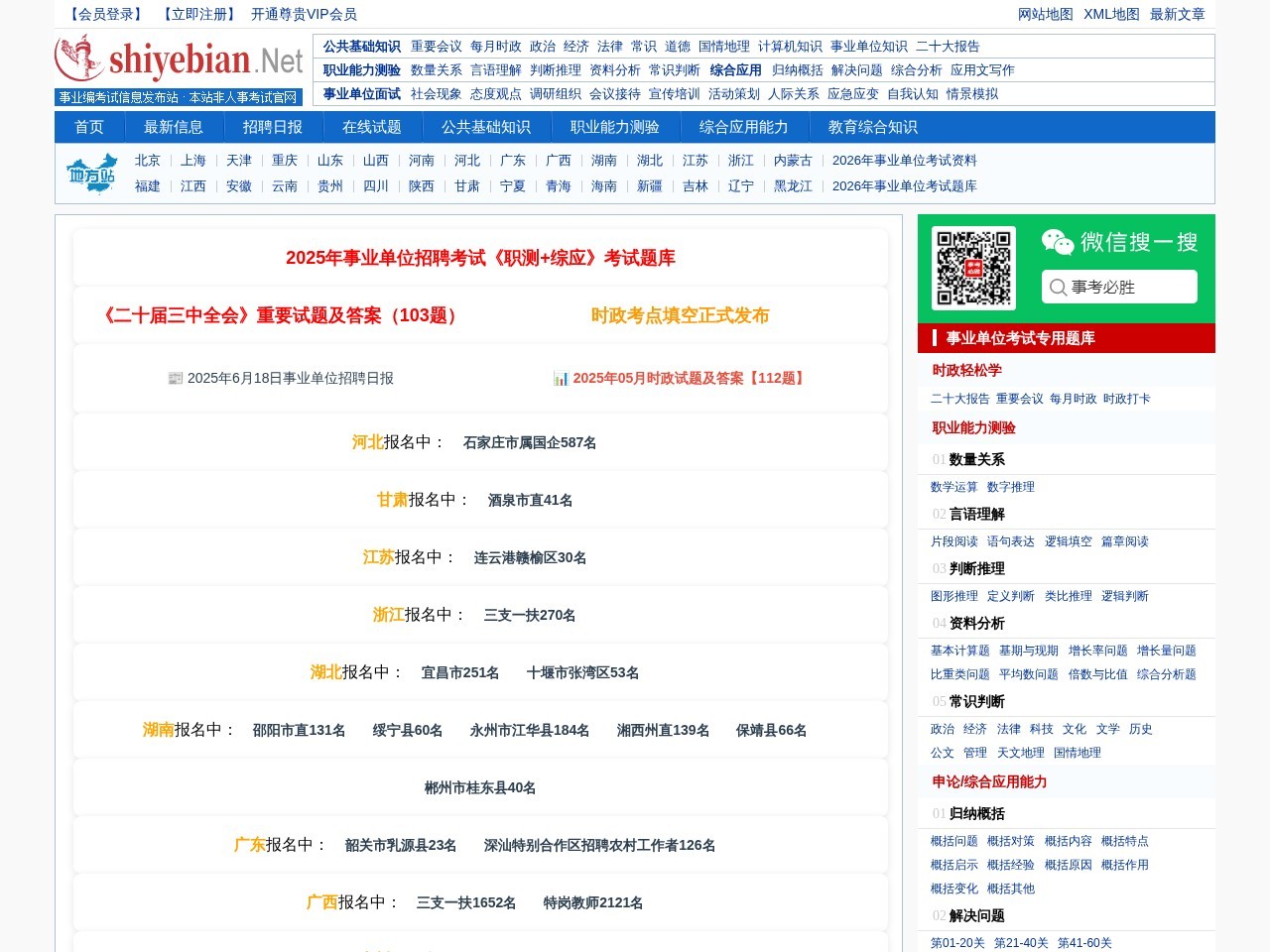Viewport: 1270px width, 952px height.
Task: Select the 黑龙江 regional site
Action: (x=793, y=186)
